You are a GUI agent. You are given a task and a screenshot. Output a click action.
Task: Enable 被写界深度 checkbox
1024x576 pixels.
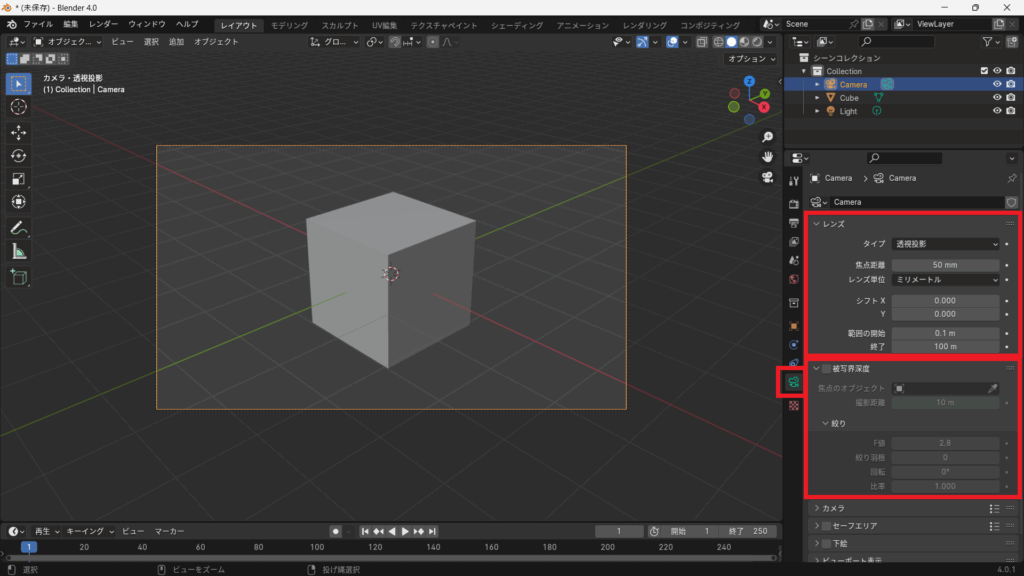click(x=826, y=369)
